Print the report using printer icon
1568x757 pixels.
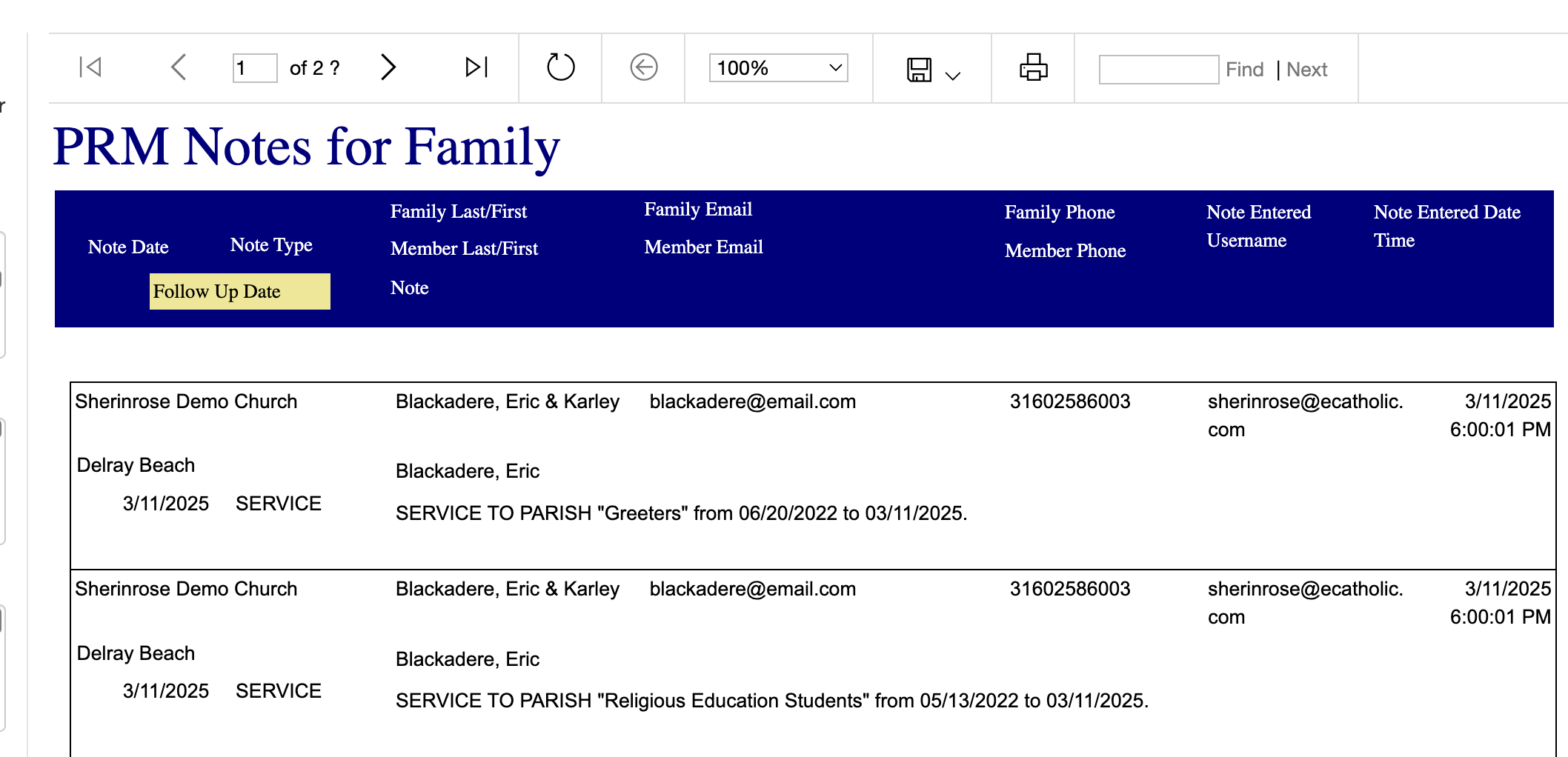click(x=1033, y=67)
